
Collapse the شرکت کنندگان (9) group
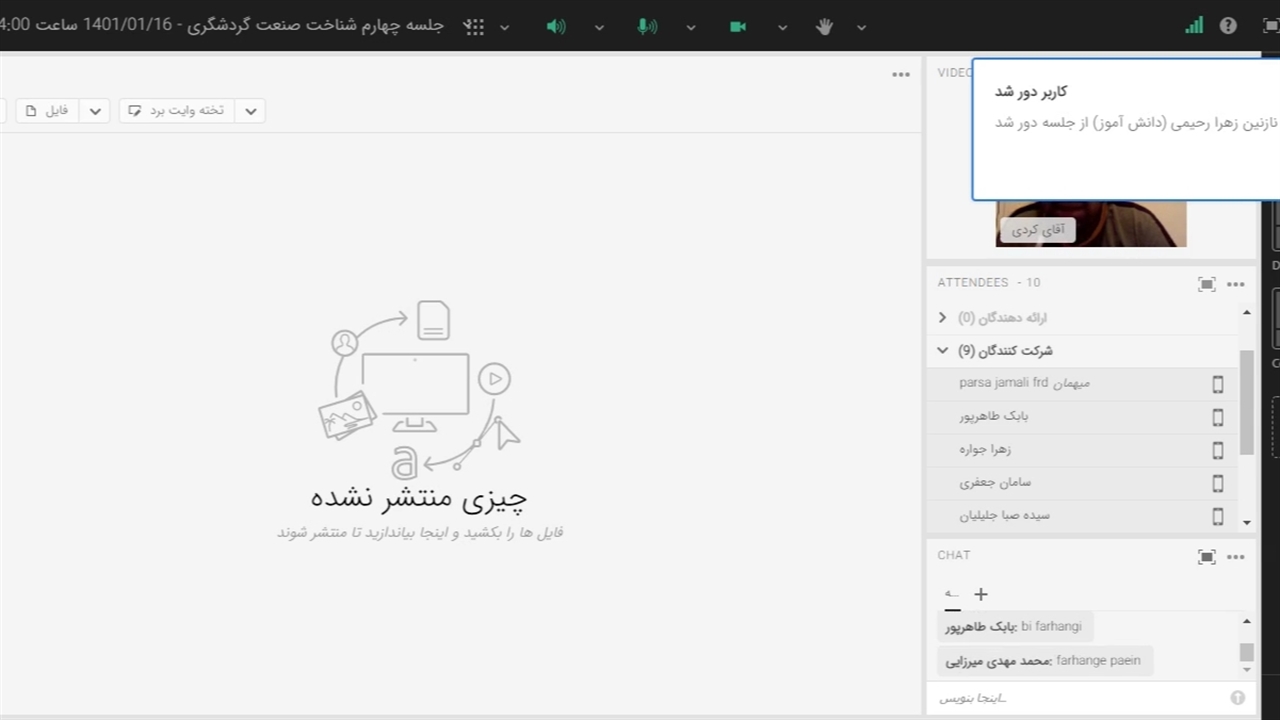point(942,350)
